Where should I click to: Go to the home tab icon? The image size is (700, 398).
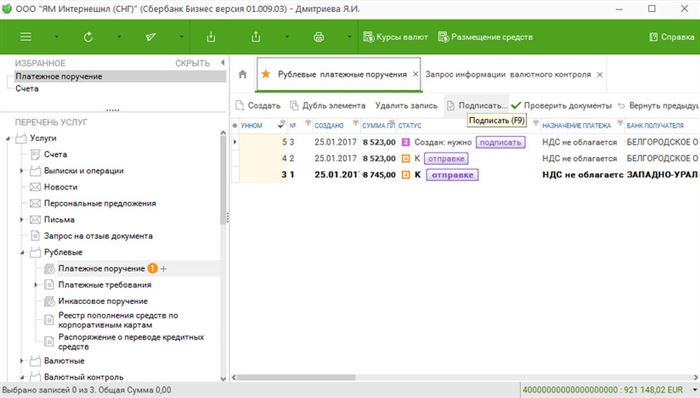point(242,74)
